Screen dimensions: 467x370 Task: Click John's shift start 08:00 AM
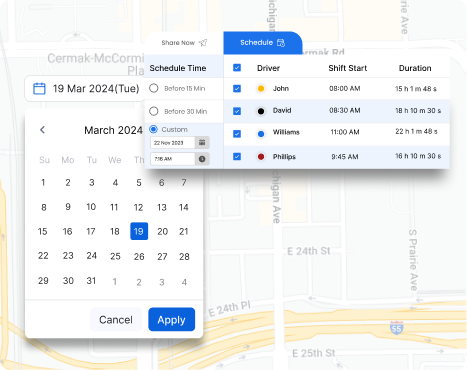(x=345, y=88)
